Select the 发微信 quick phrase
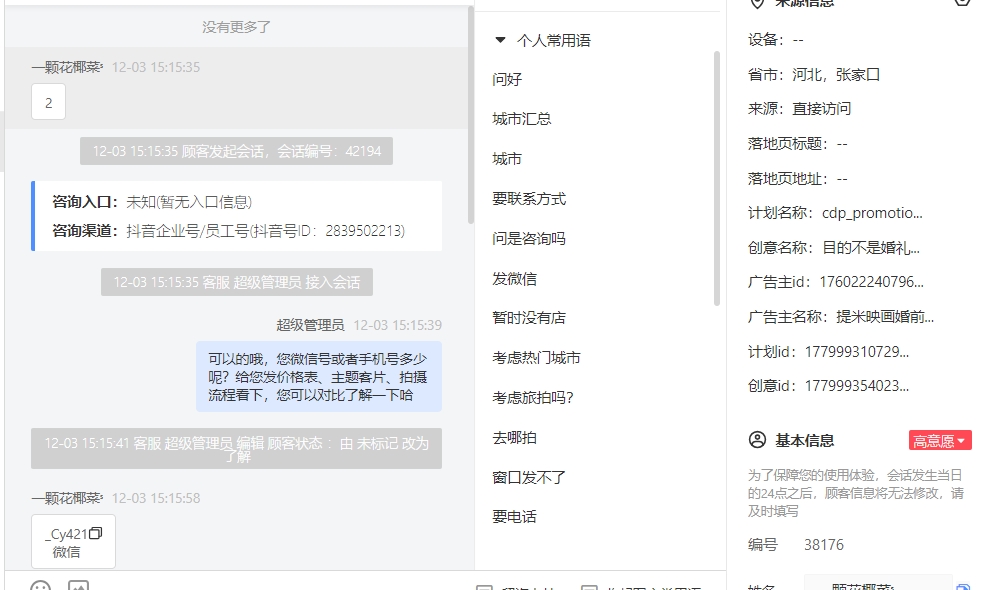The height and width of the screenshot is (590, 991). pyautogui.click(x=514, y=279)
